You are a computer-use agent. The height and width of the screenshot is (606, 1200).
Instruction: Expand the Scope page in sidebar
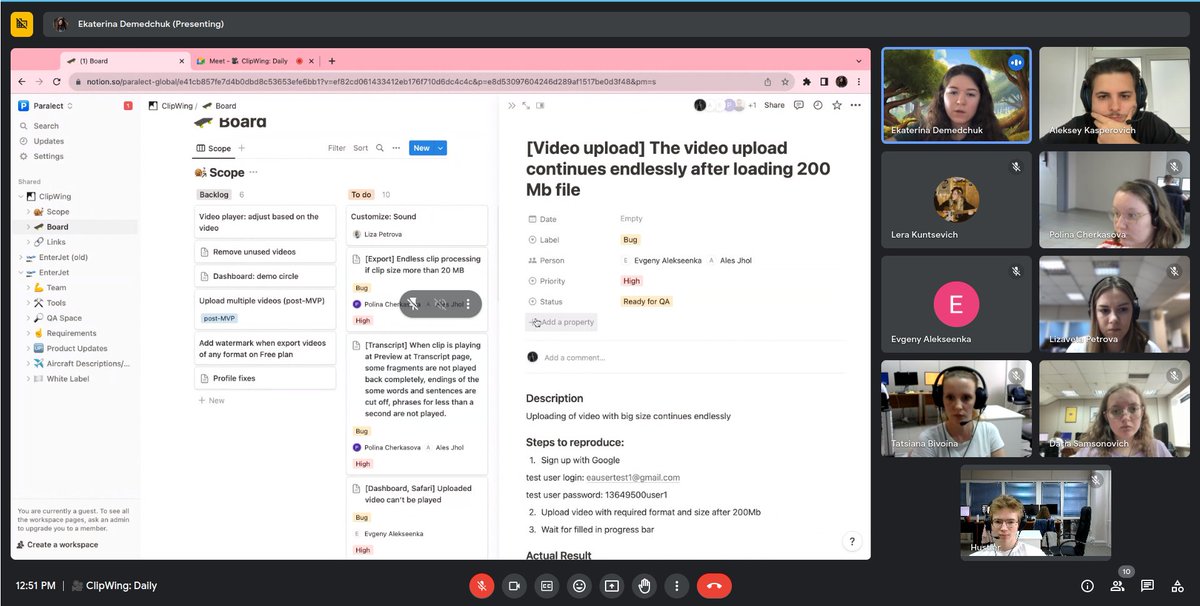(x=28, y=212)
